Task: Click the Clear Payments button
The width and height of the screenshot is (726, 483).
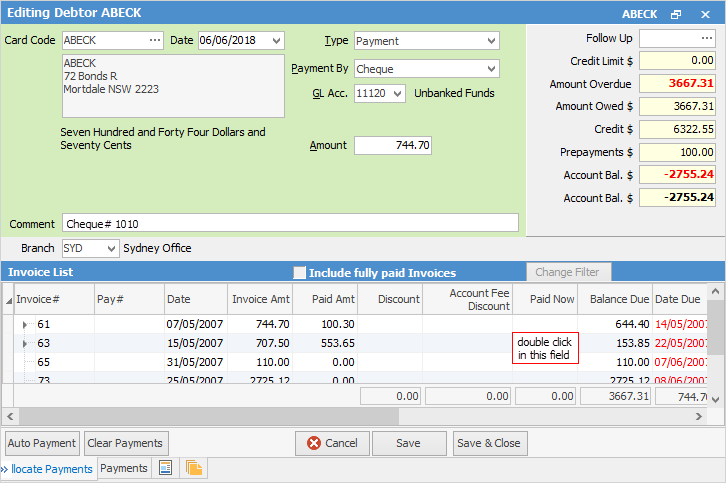Action: (125, 443)
